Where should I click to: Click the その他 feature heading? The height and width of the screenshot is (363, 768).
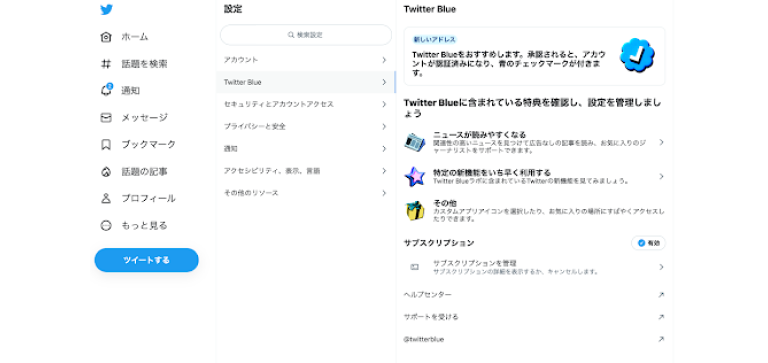tap(445, 203)
